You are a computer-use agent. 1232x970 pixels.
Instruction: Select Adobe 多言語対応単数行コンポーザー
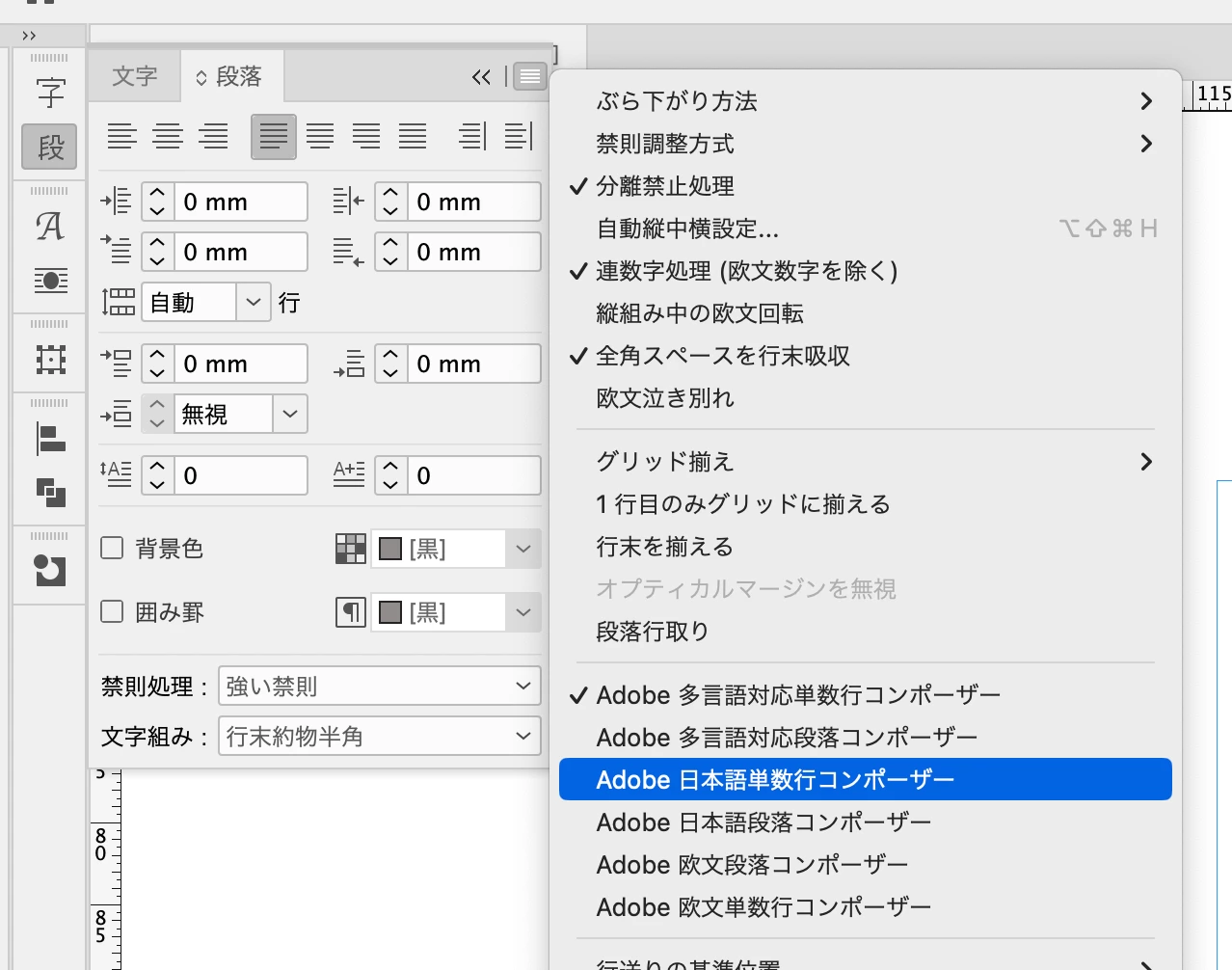(x=866, y=695)
